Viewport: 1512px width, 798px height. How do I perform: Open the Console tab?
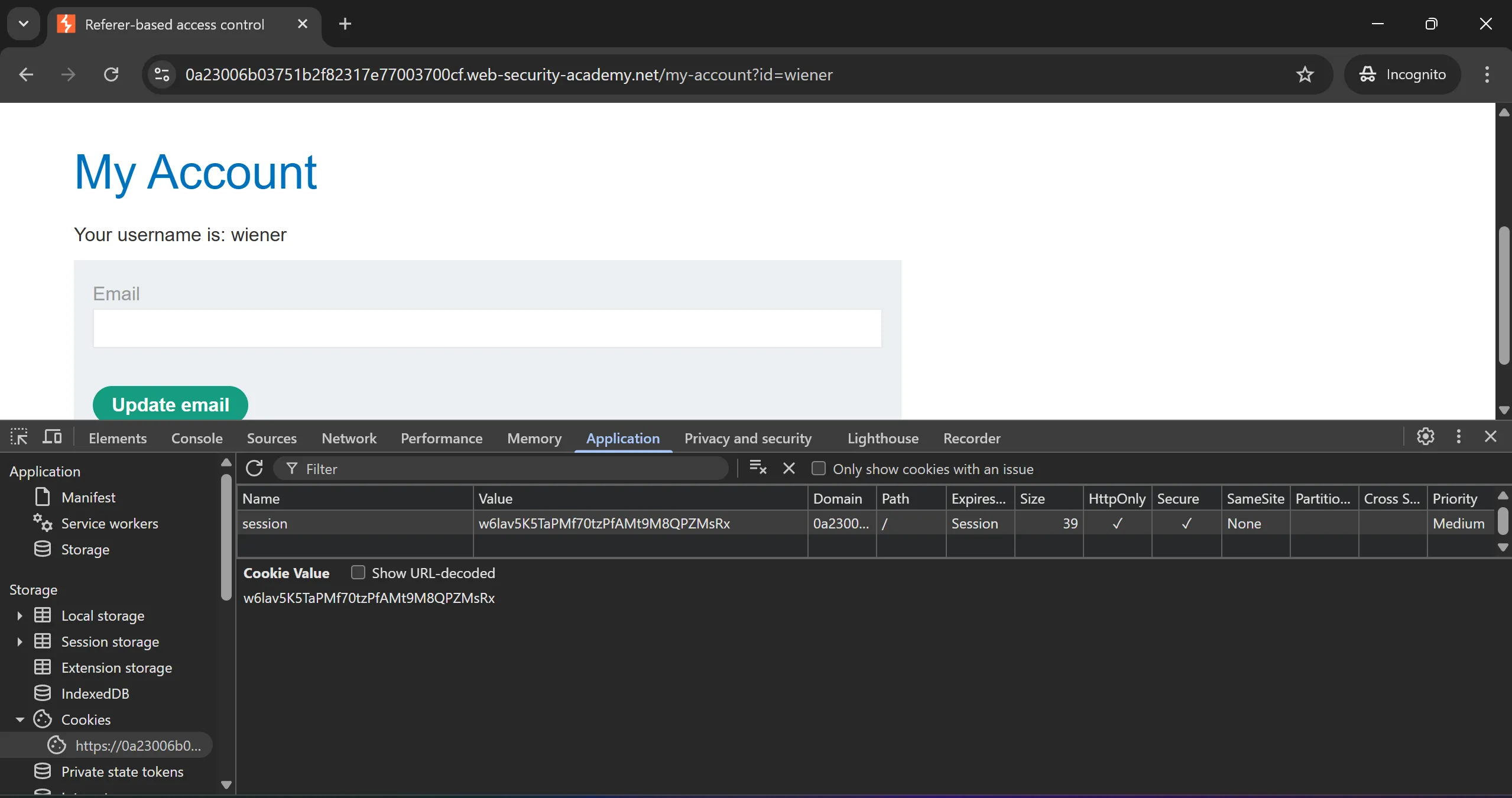point(197,438)
